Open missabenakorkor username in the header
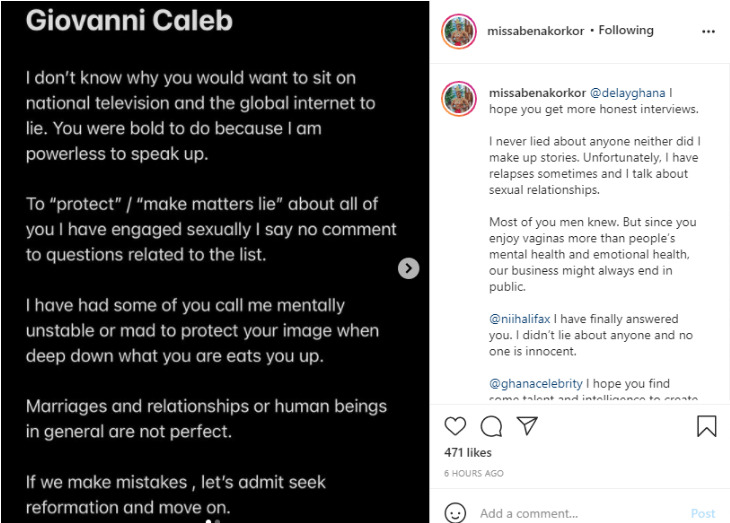This screenshot has height=523, width=730. [x=535, y=31]
